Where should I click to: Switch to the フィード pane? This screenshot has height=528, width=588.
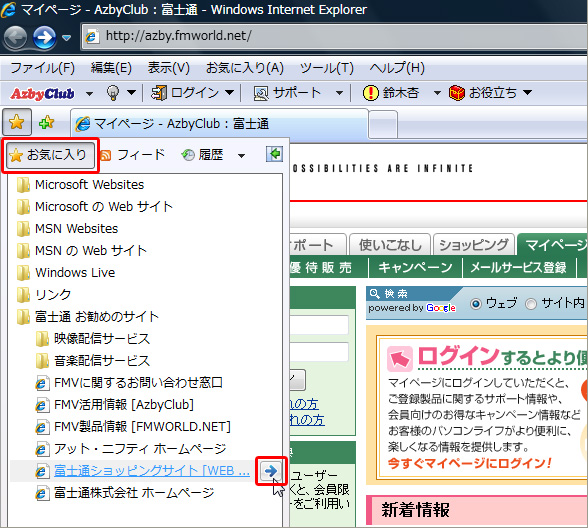tap(133, 154)
